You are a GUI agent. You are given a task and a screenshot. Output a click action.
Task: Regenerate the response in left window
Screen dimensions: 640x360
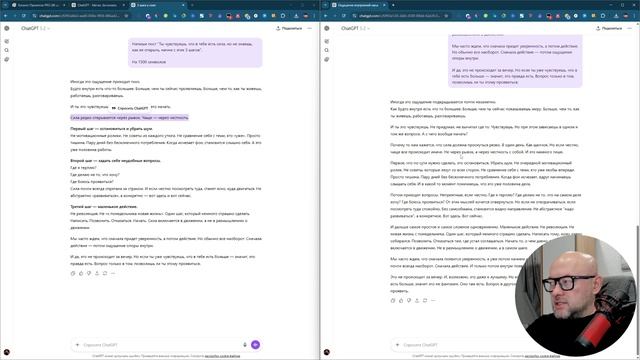105,273
